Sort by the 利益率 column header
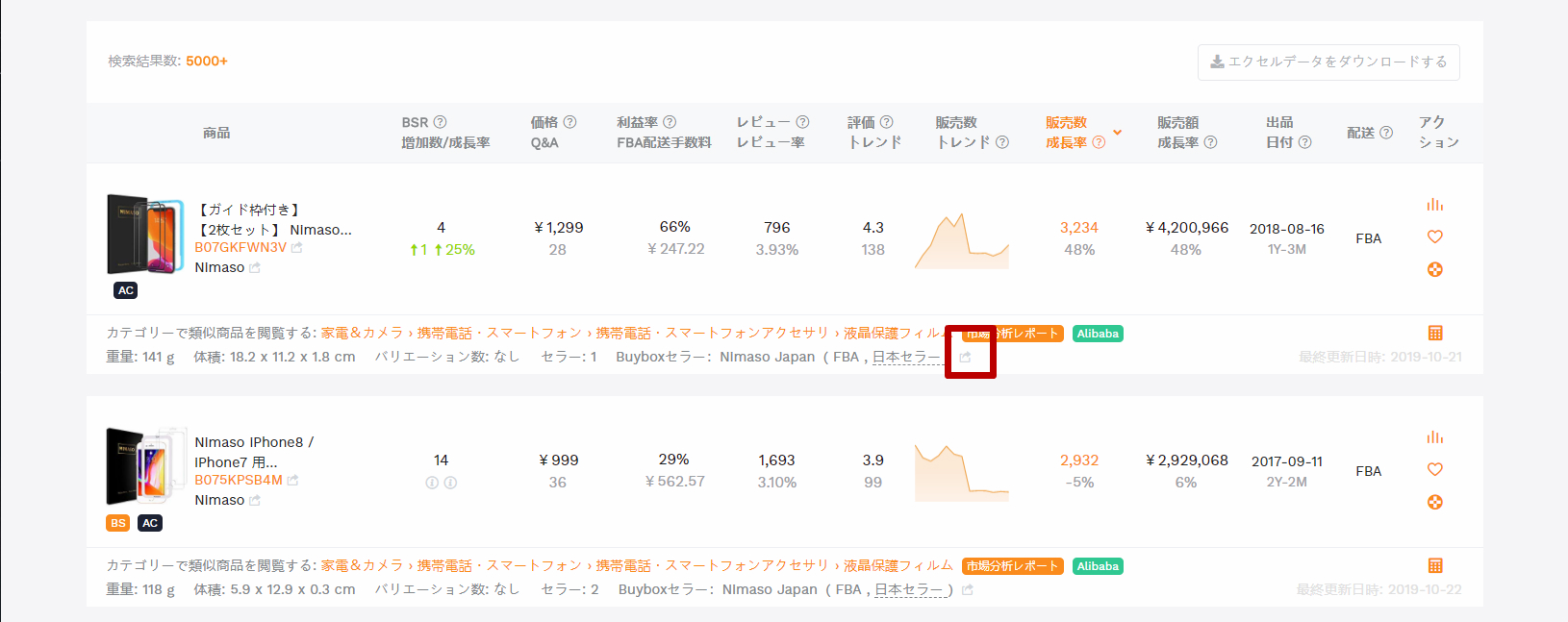Viewport: 1568px width, 622px height. [x=637, y=122]
